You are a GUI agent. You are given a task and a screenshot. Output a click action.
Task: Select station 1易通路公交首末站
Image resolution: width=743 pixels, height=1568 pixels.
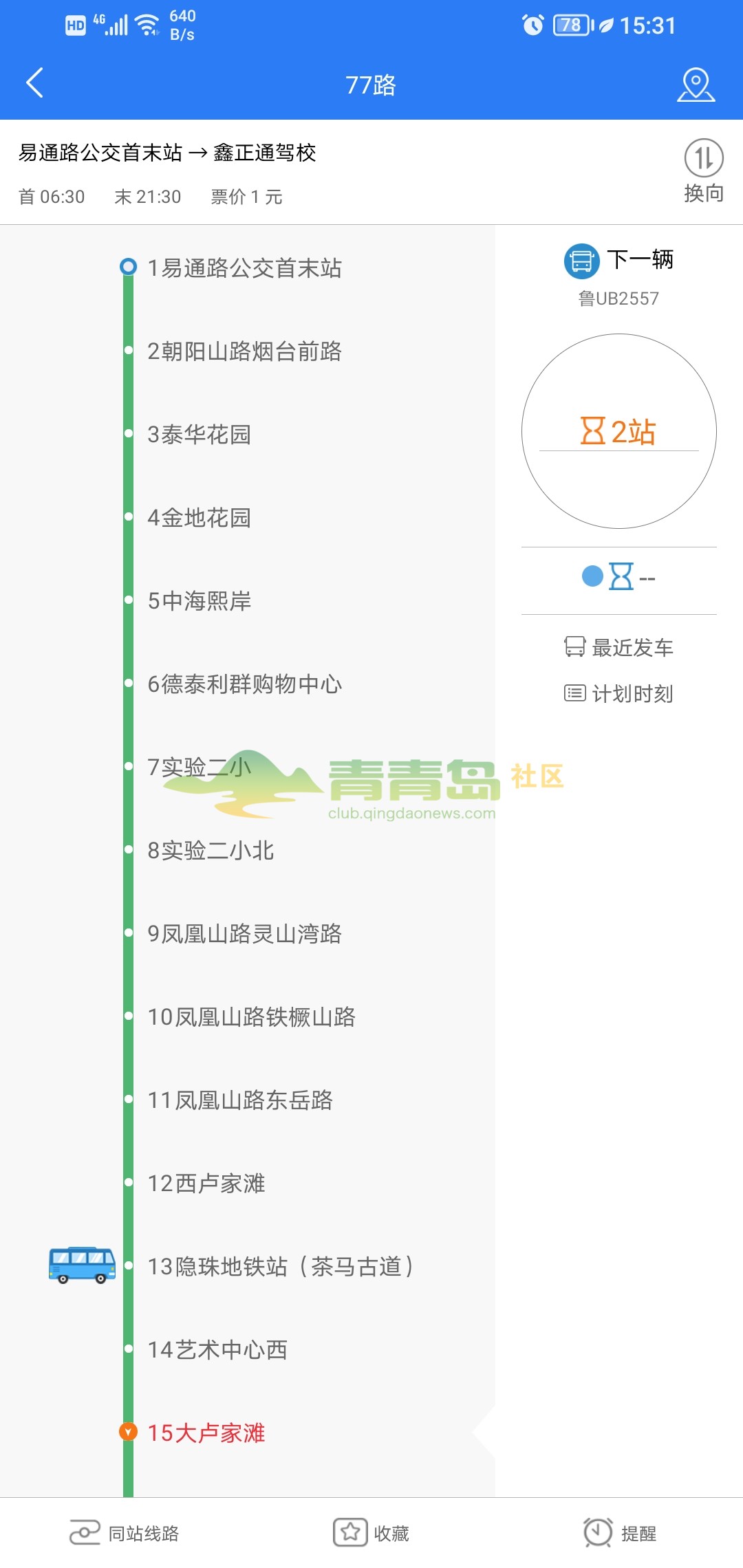[x=244, y=268]
